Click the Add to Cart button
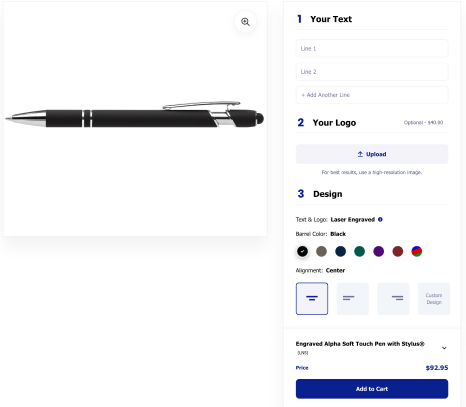The width and height of the screenshot is (466, 407). pyautogui.click(x=372, y=389)
